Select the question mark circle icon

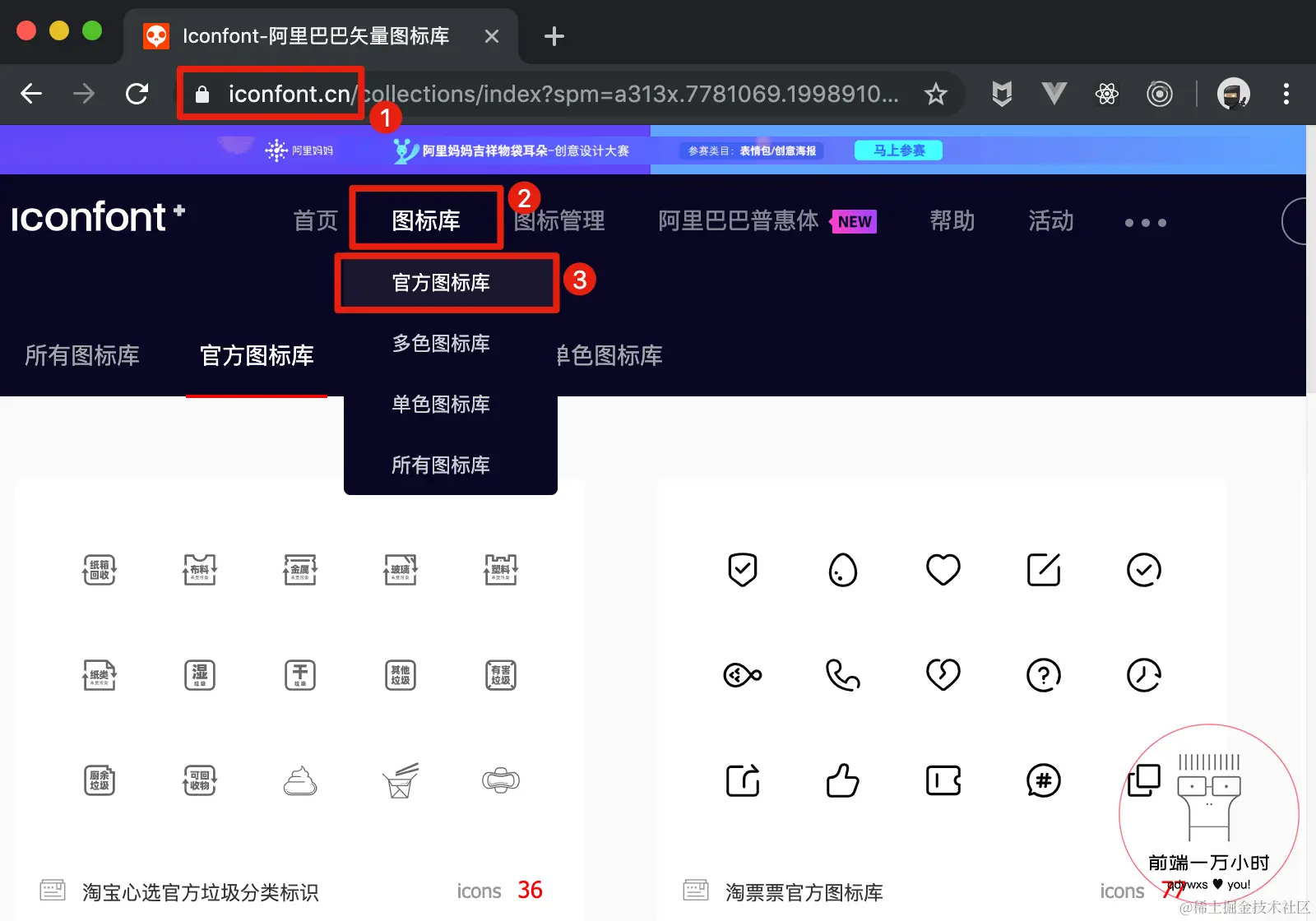pos(1044,675)
